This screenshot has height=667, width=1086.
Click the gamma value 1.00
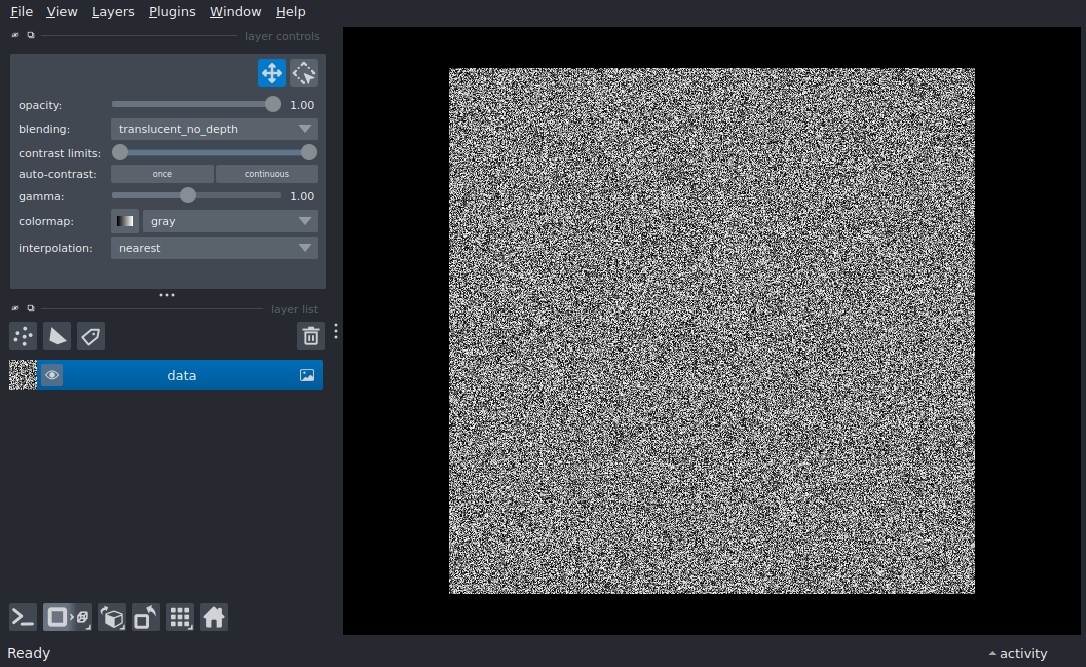point(302,196)
